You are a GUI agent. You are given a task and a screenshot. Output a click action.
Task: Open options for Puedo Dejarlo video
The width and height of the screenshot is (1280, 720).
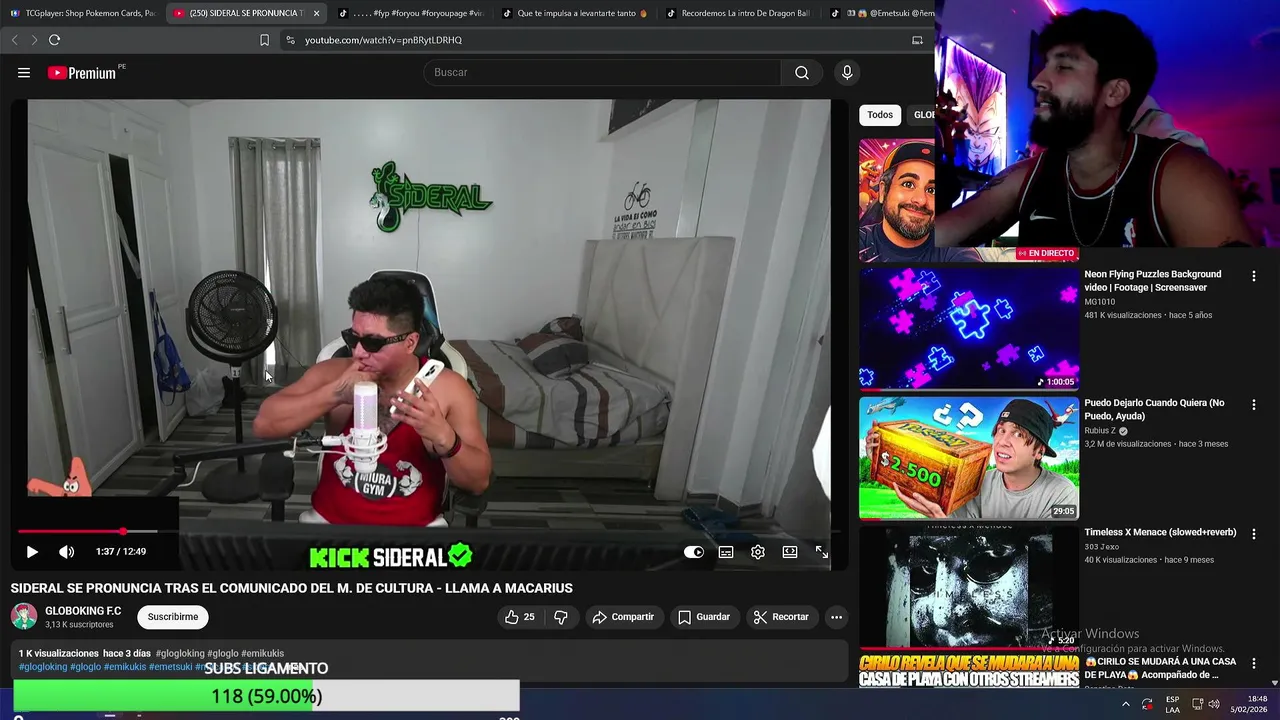click(x=1253, y=405)
